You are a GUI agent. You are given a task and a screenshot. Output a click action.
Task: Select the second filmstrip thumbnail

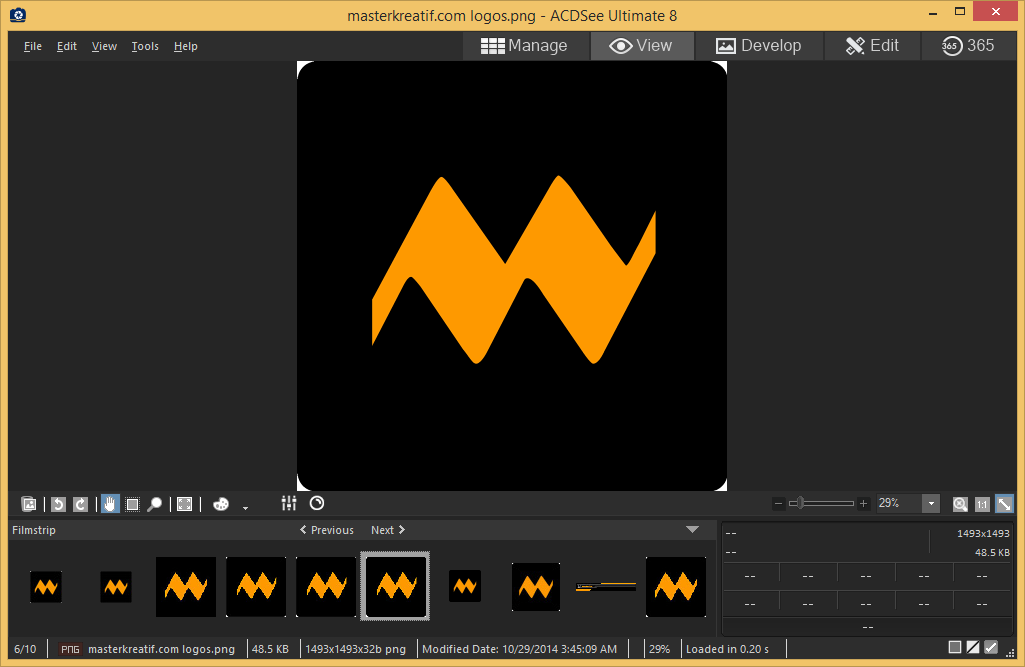coord(116,587)
